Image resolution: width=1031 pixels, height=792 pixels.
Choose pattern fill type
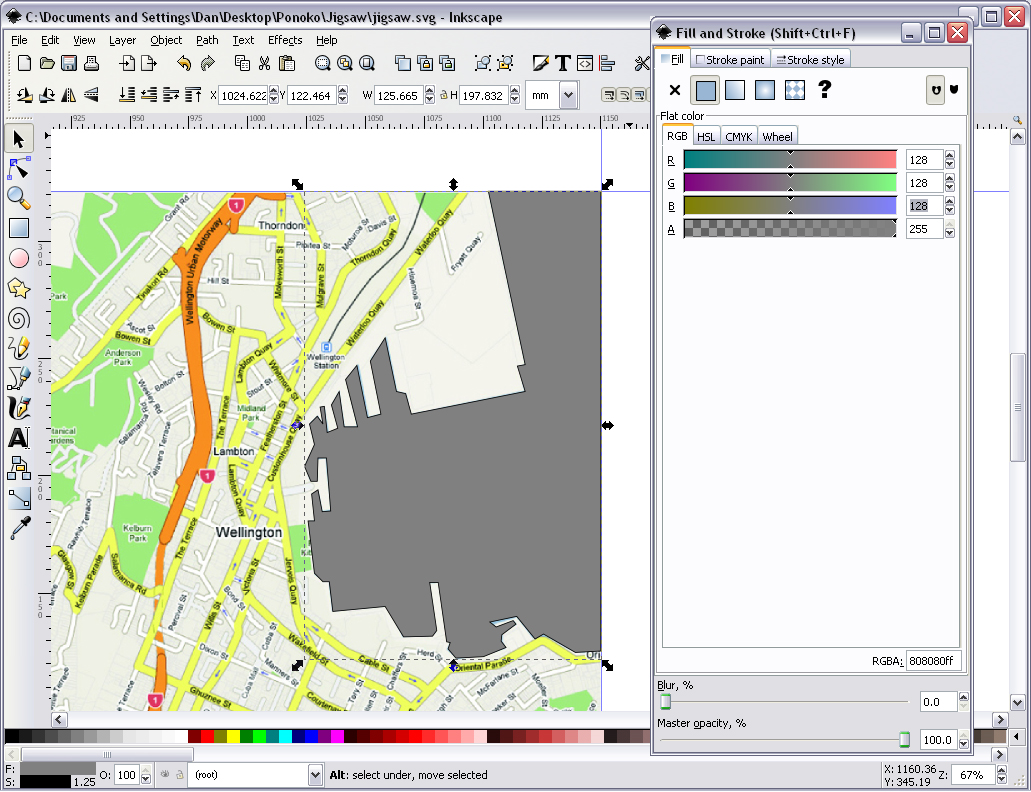[795, 91]
